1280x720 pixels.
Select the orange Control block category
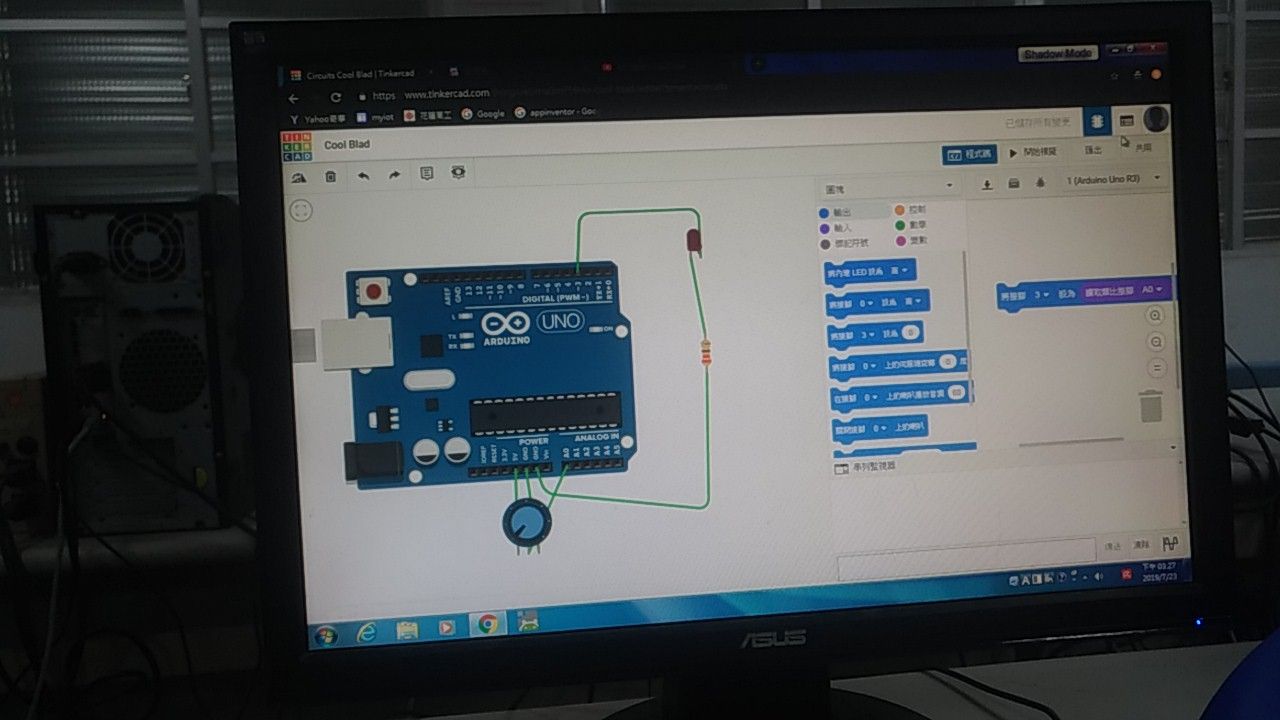(x=911, y=210)
